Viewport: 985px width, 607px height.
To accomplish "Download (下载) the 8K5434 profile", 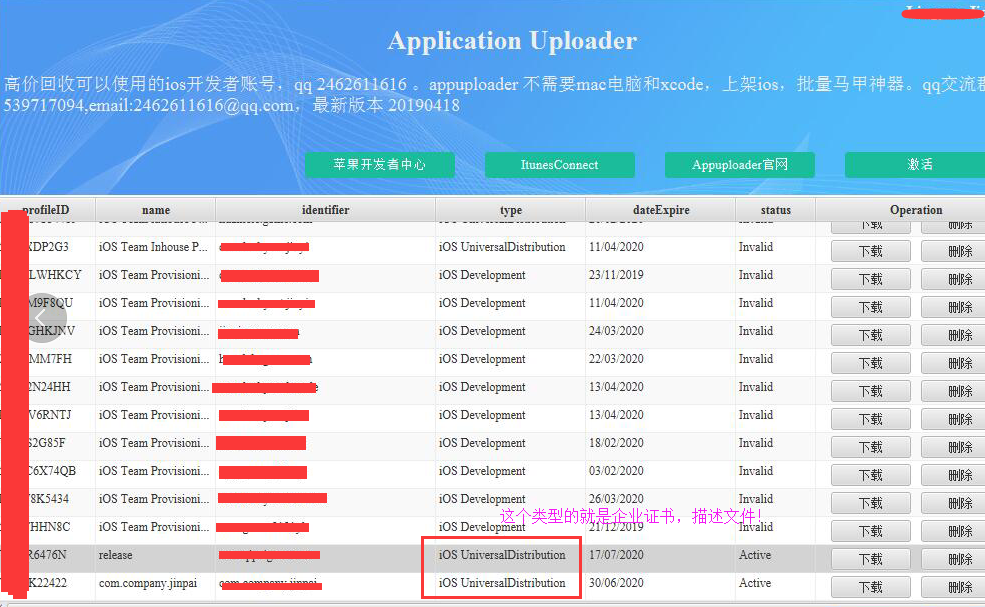I will pyautogui.click(x=871, y=503).
